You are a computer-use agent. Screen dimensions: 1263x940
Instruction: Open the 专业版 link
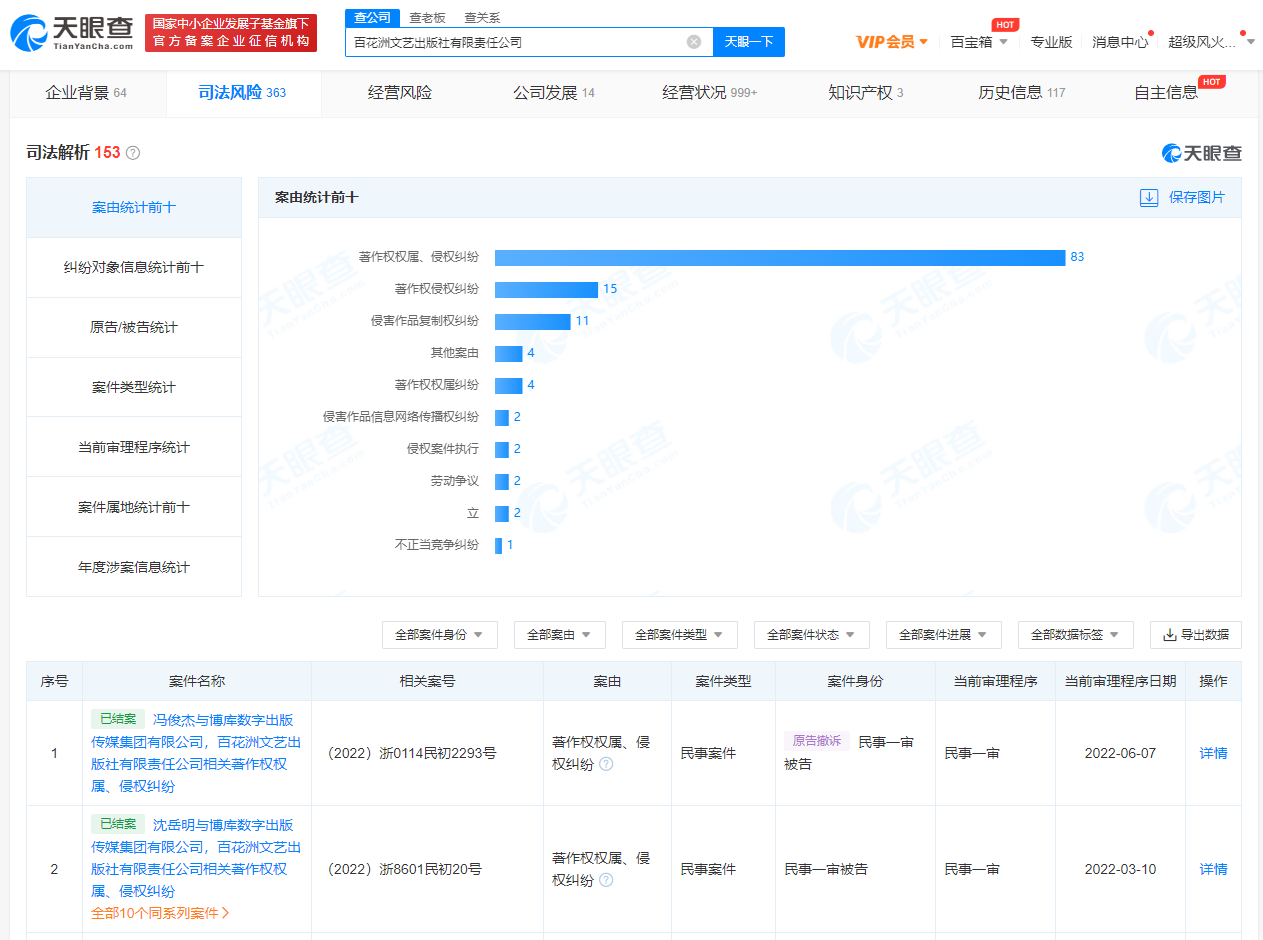click(x=1051, y=42)
